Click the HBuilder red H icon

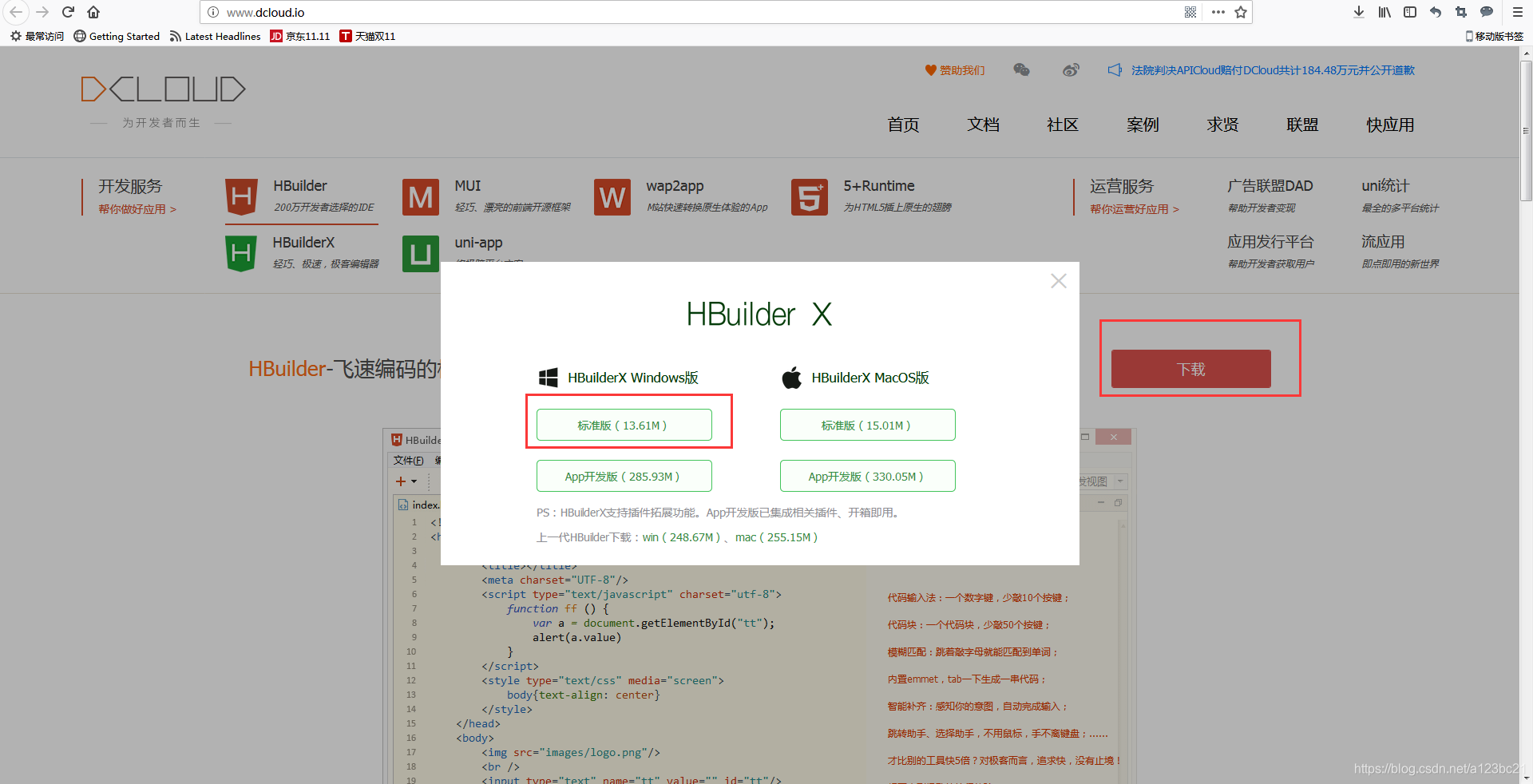(x=241, y=196)
